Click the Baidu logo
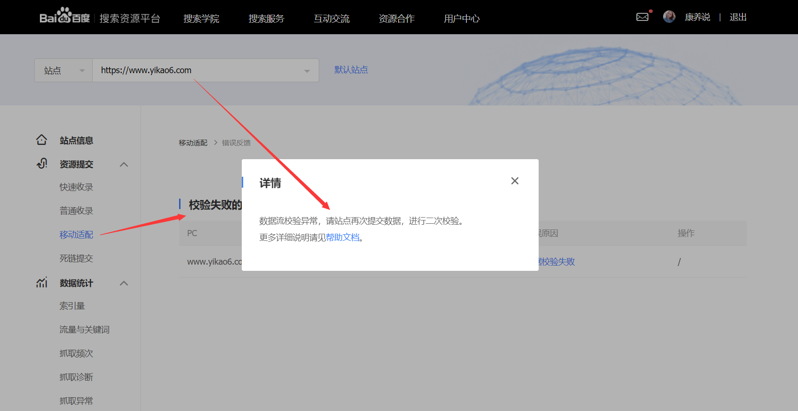 [66, 17]
